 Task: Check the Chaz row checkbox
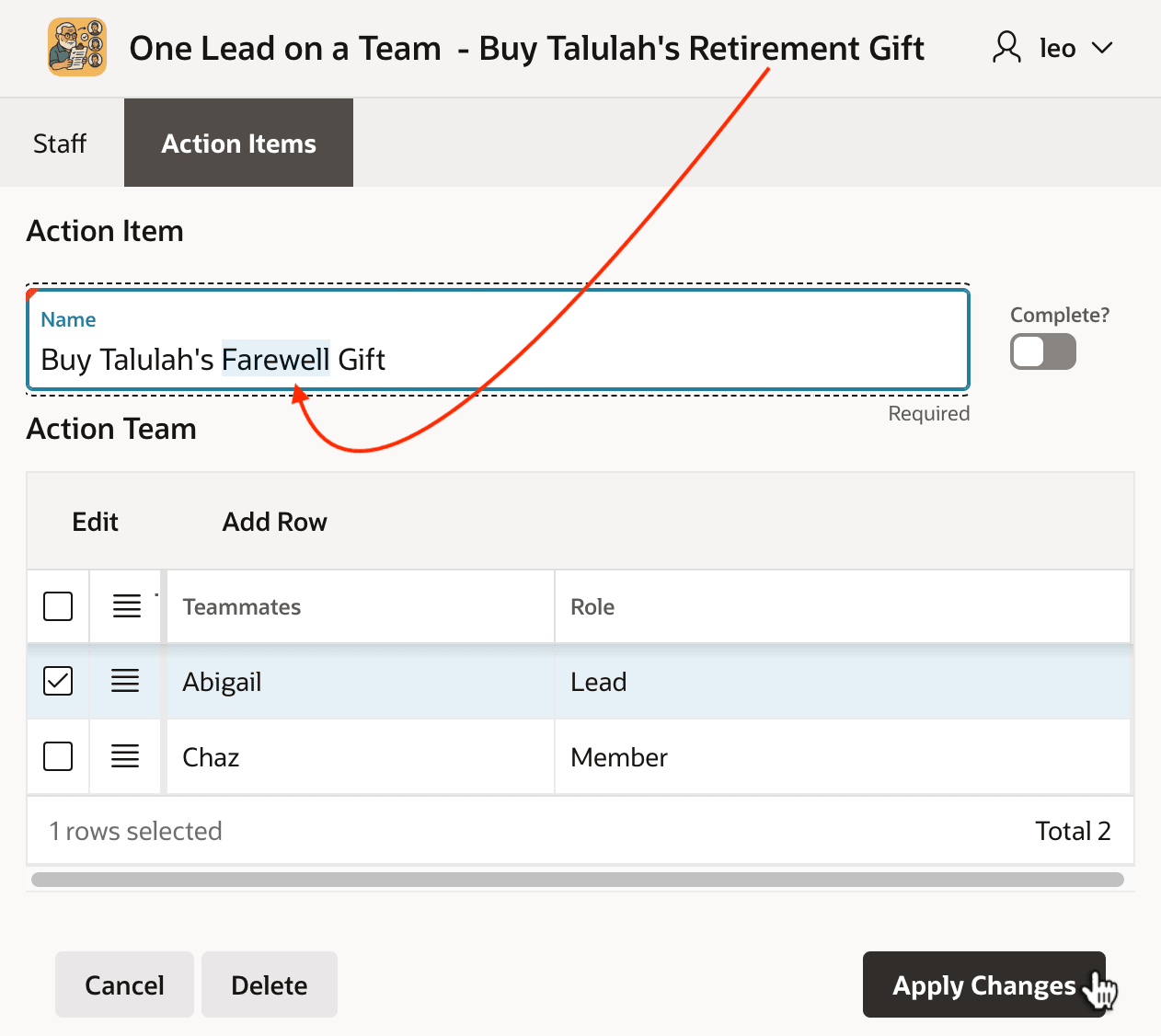(58, 756)
